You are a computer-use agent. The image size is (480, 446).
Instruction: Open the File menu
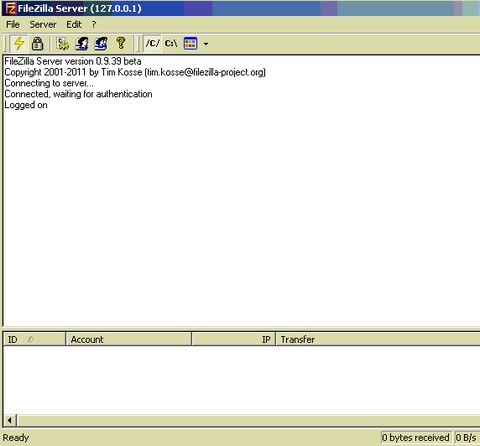point(13,25)
